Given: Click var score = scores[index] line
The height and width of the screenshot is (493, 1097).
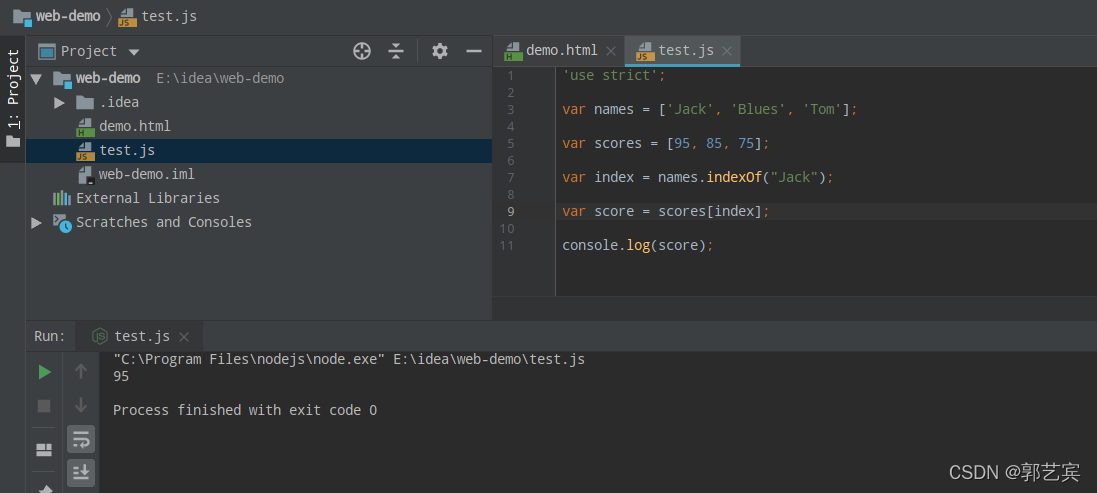Looking at the screenshot, I should [665, 211].
